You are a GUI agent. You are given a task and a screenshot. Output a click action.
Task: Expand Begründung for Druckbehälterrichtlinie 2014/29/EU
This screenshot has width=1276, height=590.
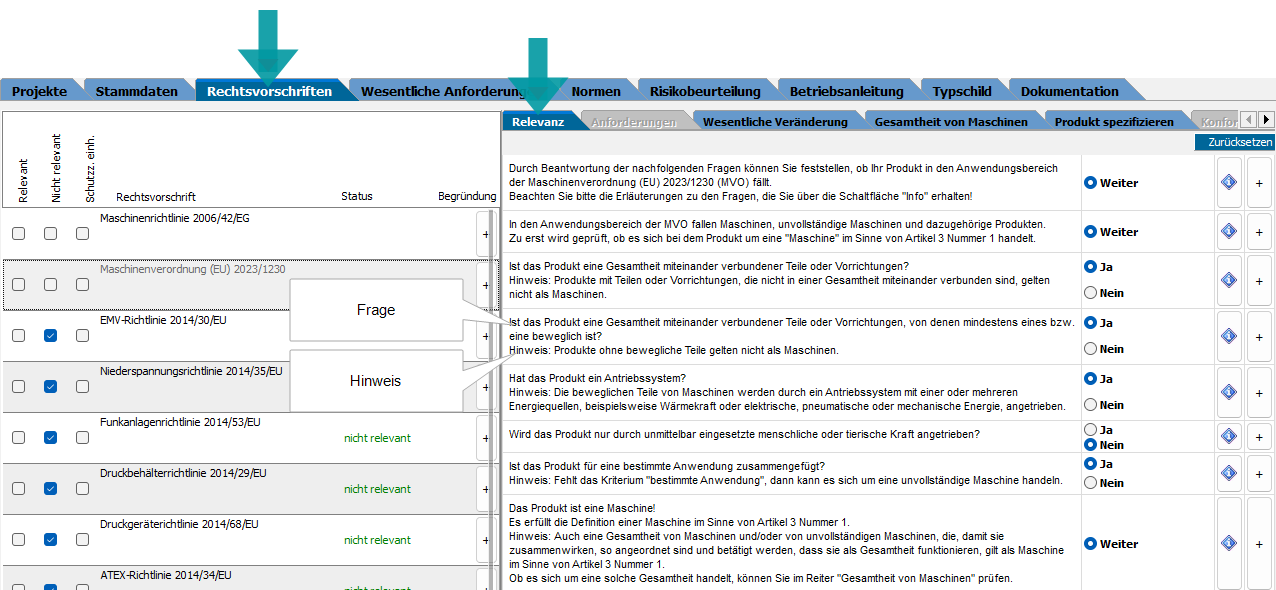(x=485, y=489)
